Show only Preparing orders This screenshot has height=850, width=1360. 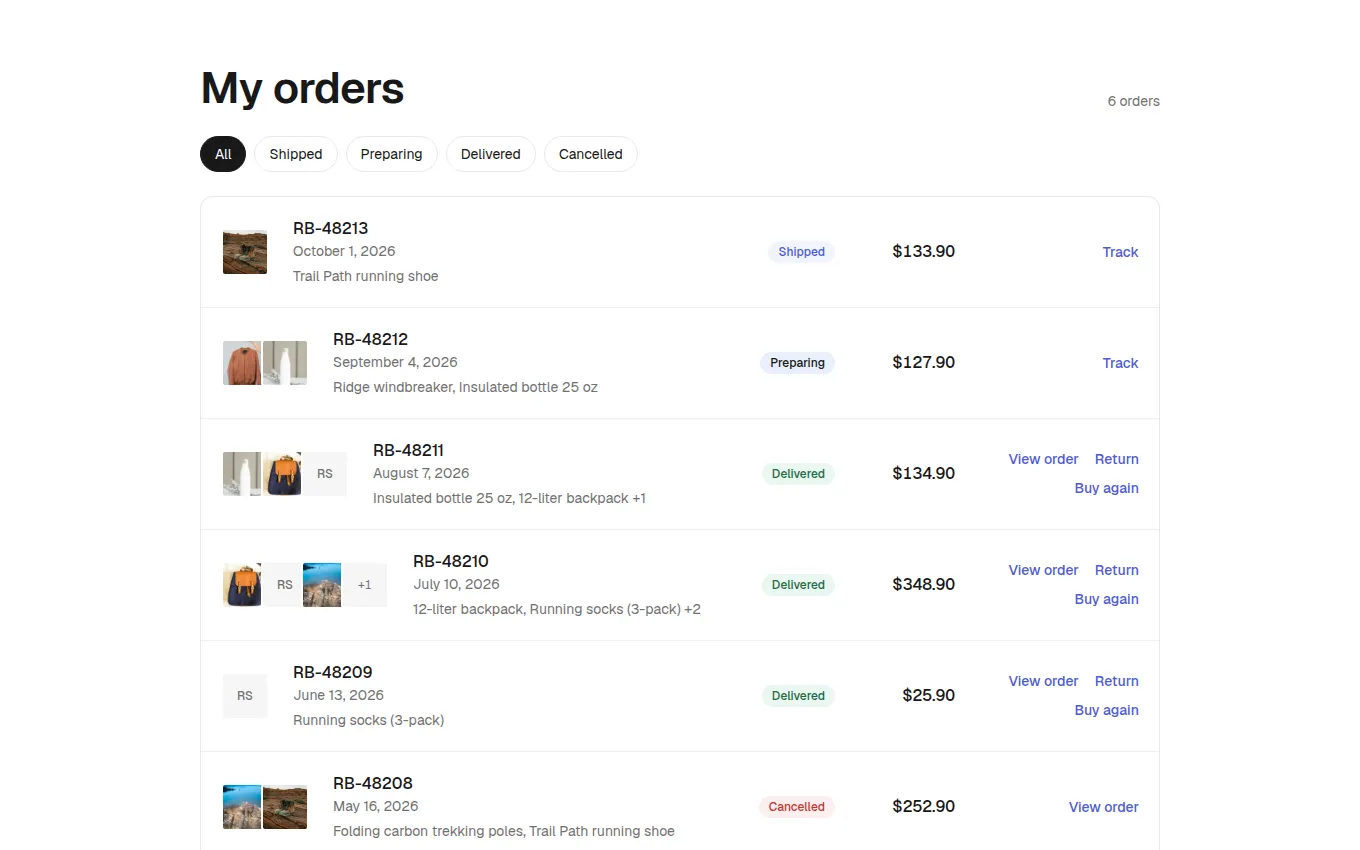[392, 154]
